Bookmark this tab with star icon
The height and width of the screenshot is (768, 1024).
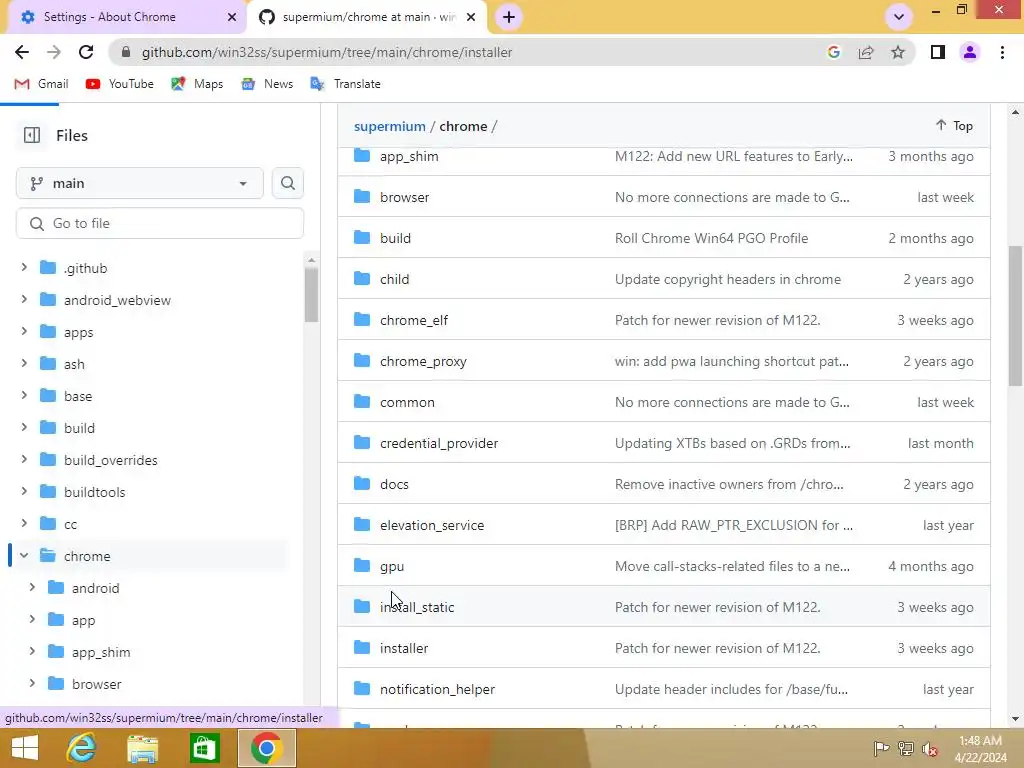[x=898, y=52]
